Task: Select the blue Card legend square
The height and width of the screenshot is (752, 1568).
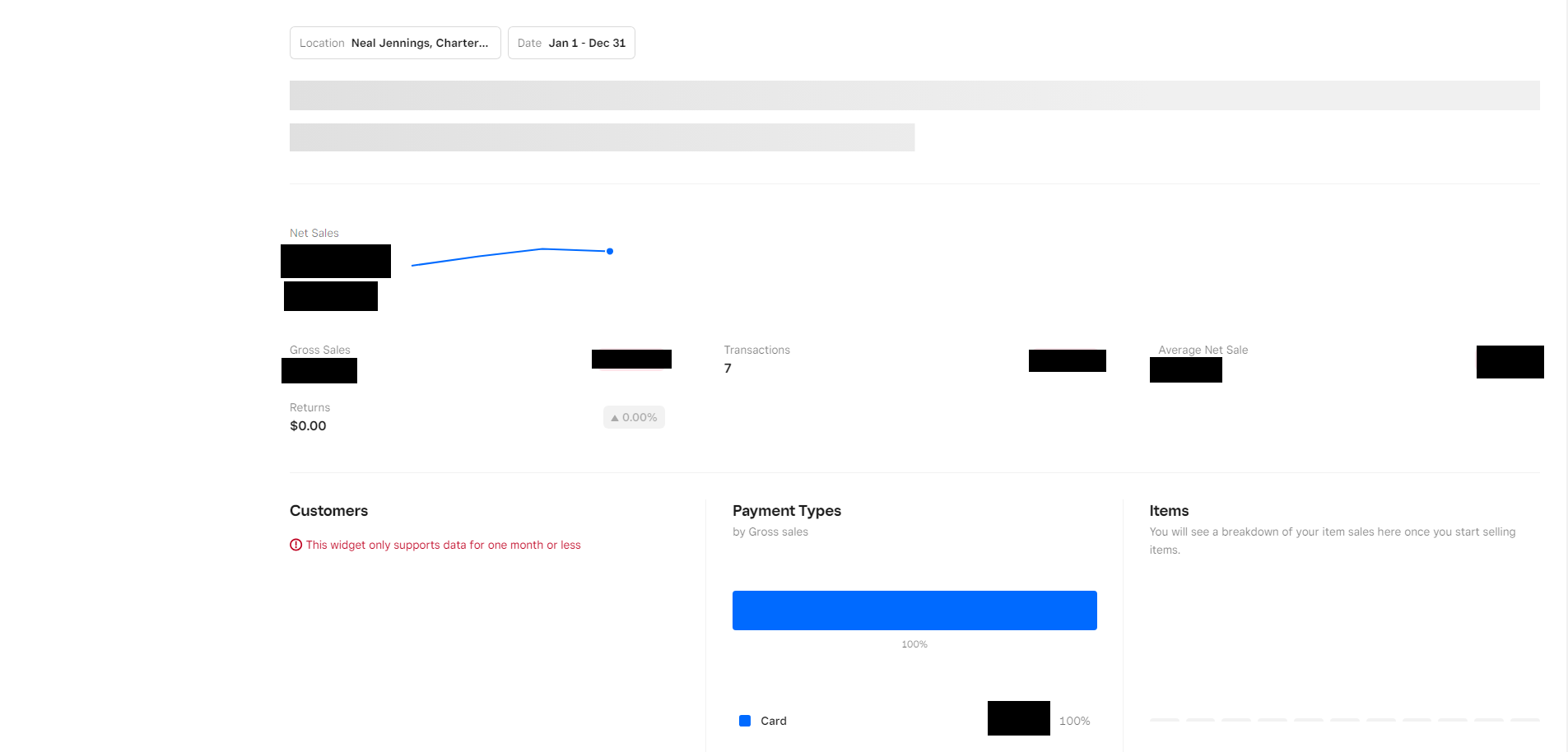Action: click(745, 720)
